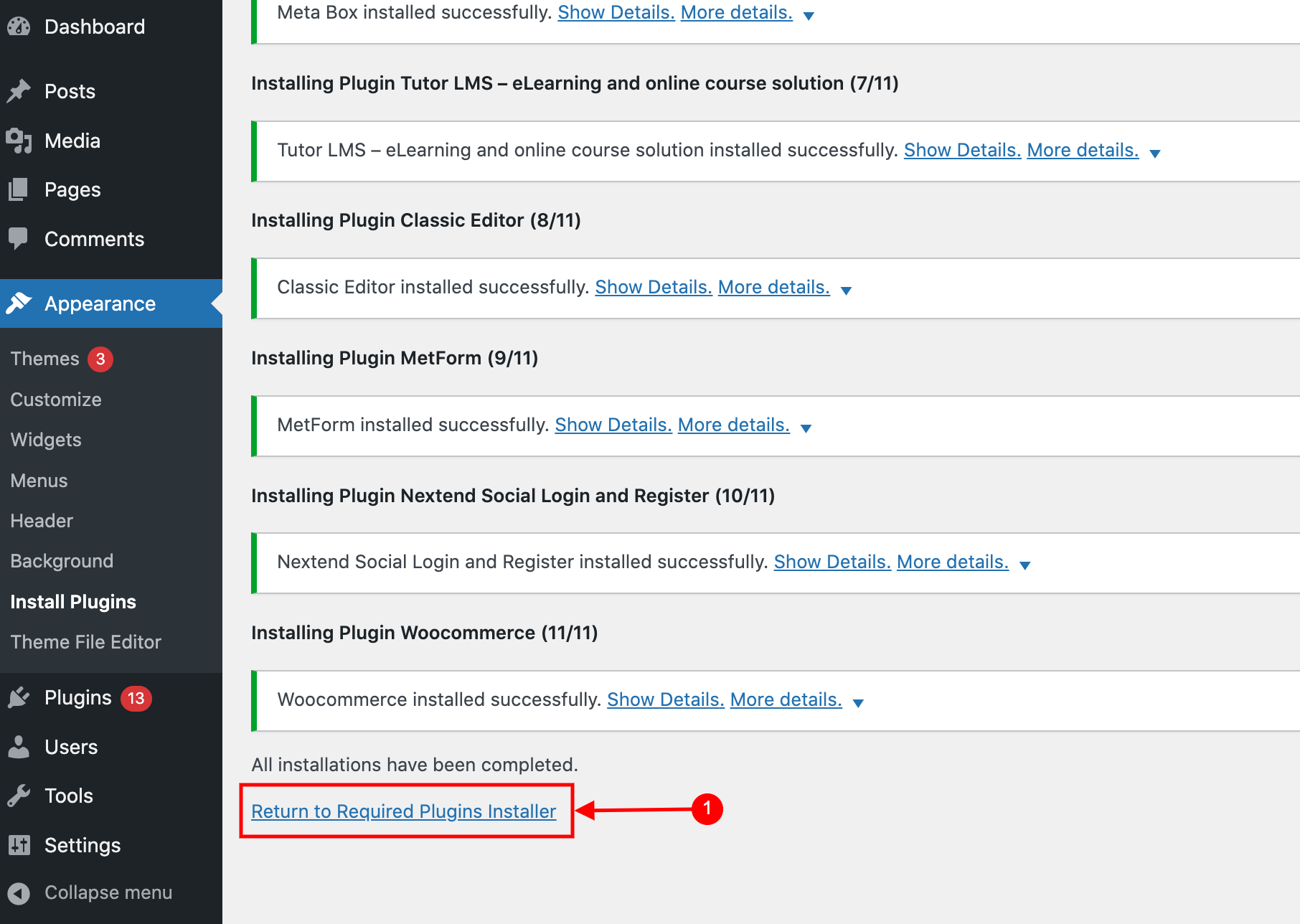Click Show Details for Woocommerce

tap(666, 699)
